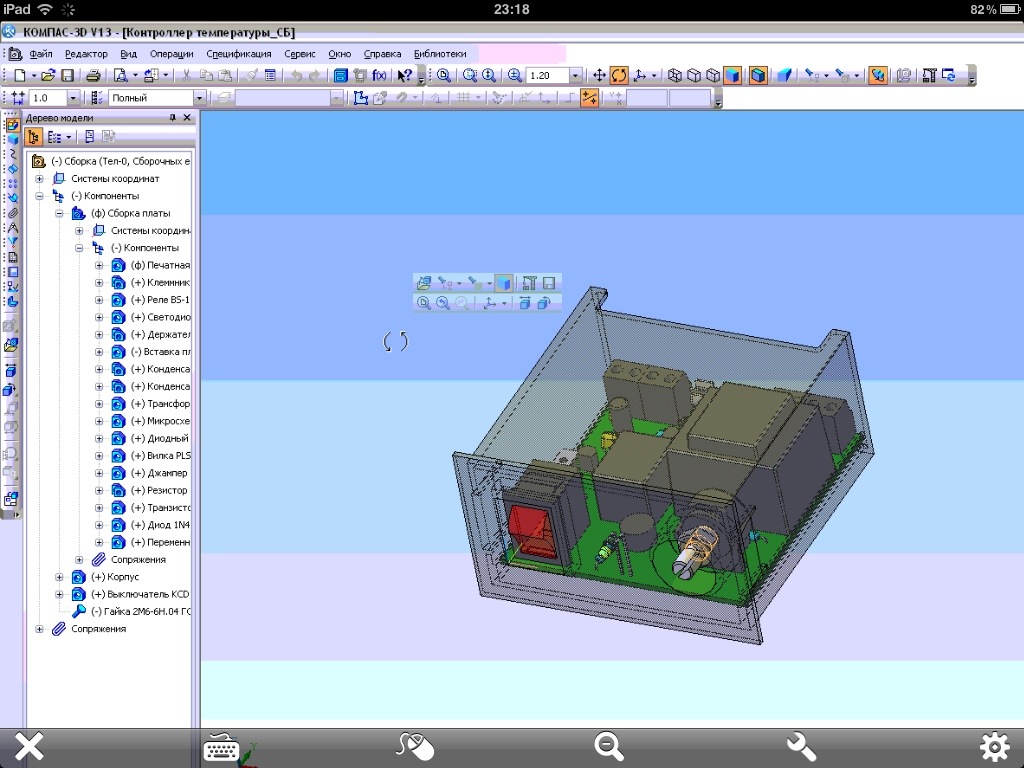Expand the Корпус tree node

(59, 577)
